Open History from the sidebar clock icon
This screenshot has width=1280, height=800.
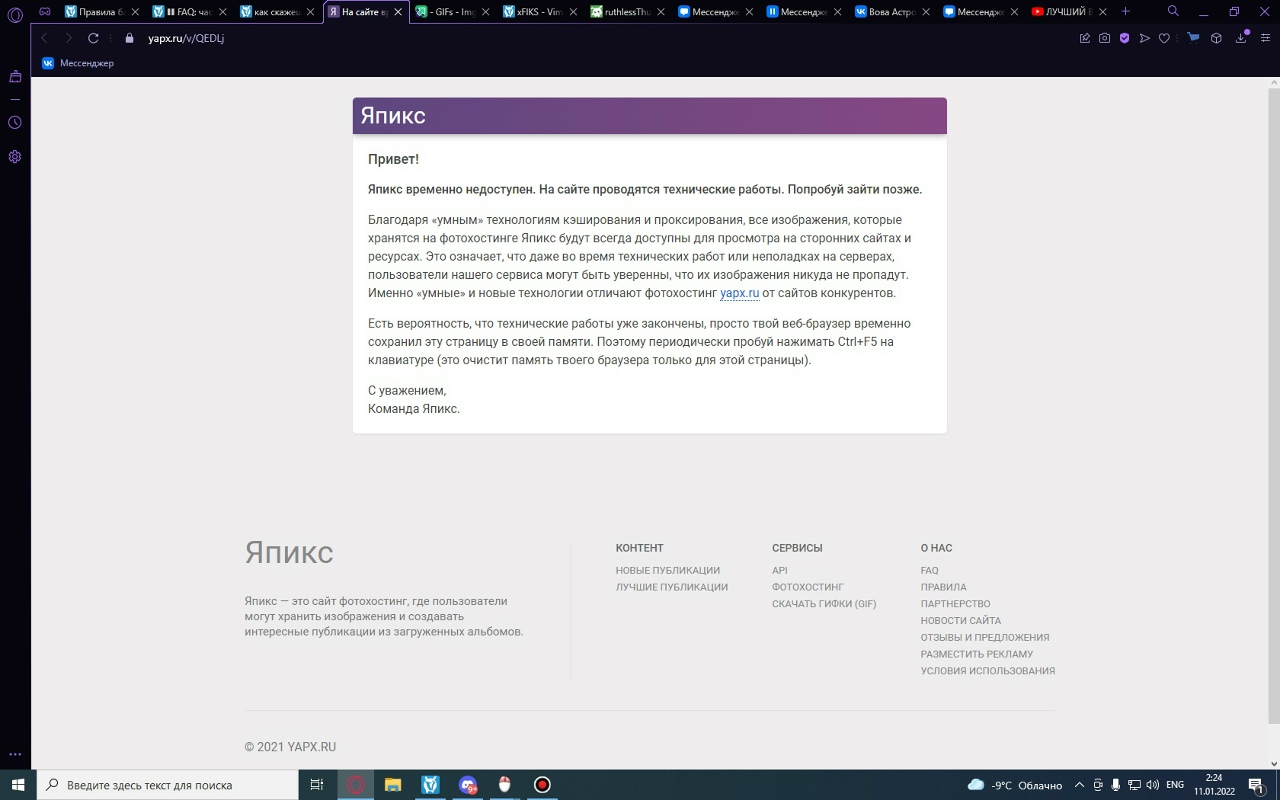click(15, 122)
